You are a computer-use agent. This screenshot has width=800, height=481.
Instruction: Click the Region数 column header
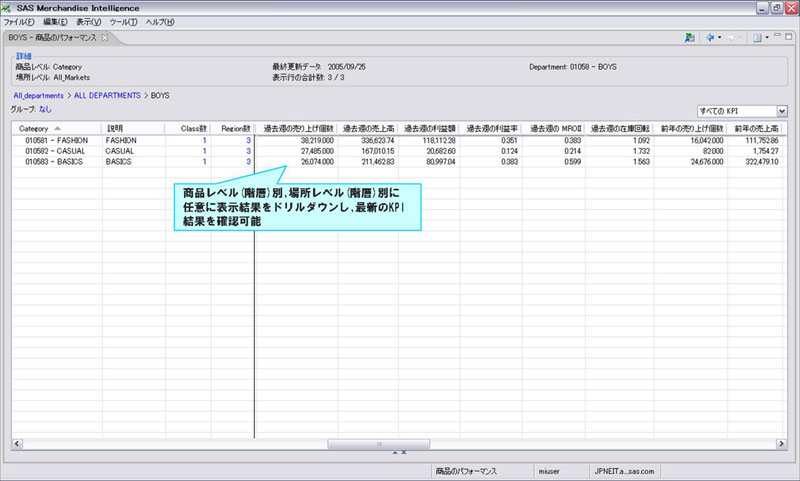(x=233, y=129)
